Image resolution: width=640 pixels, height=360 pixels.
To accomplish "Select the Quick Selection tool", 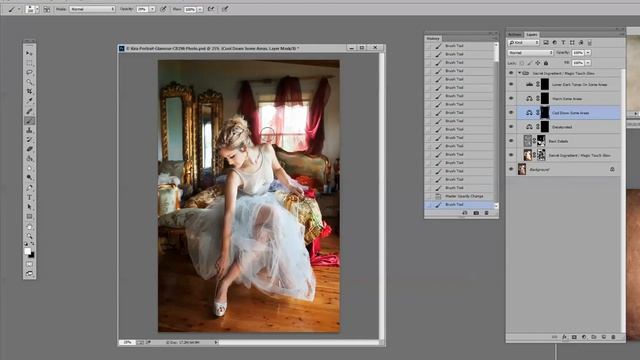I will (x=29, y=82).
